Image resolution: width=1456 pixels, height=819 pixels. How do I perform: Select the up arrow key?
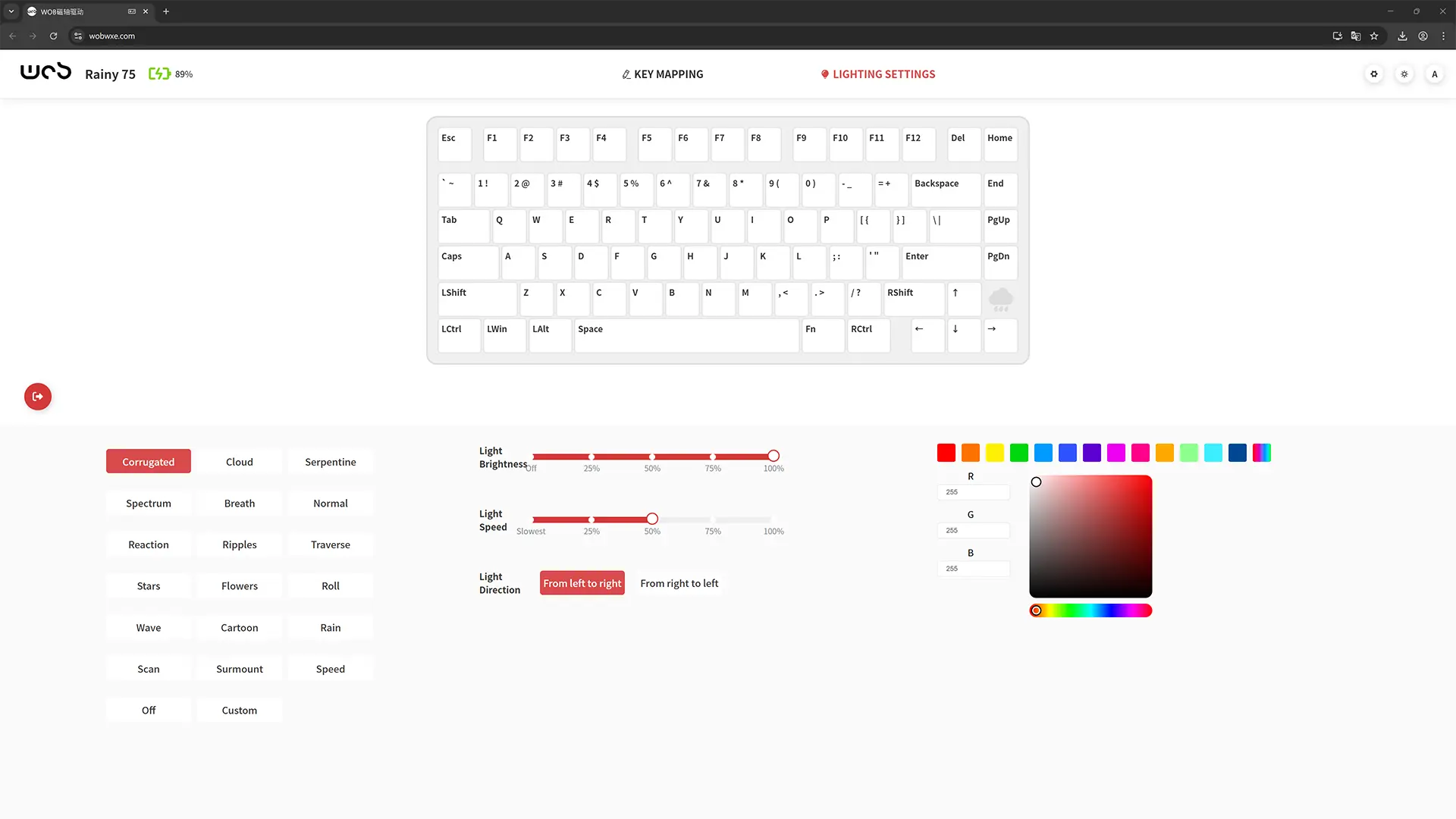(964, 299)
